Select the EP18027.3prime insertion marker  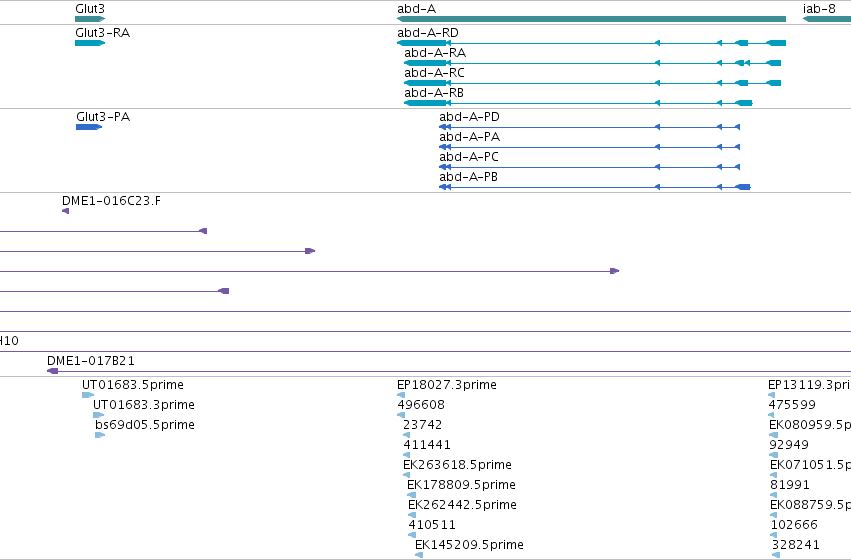click(401, 395)
